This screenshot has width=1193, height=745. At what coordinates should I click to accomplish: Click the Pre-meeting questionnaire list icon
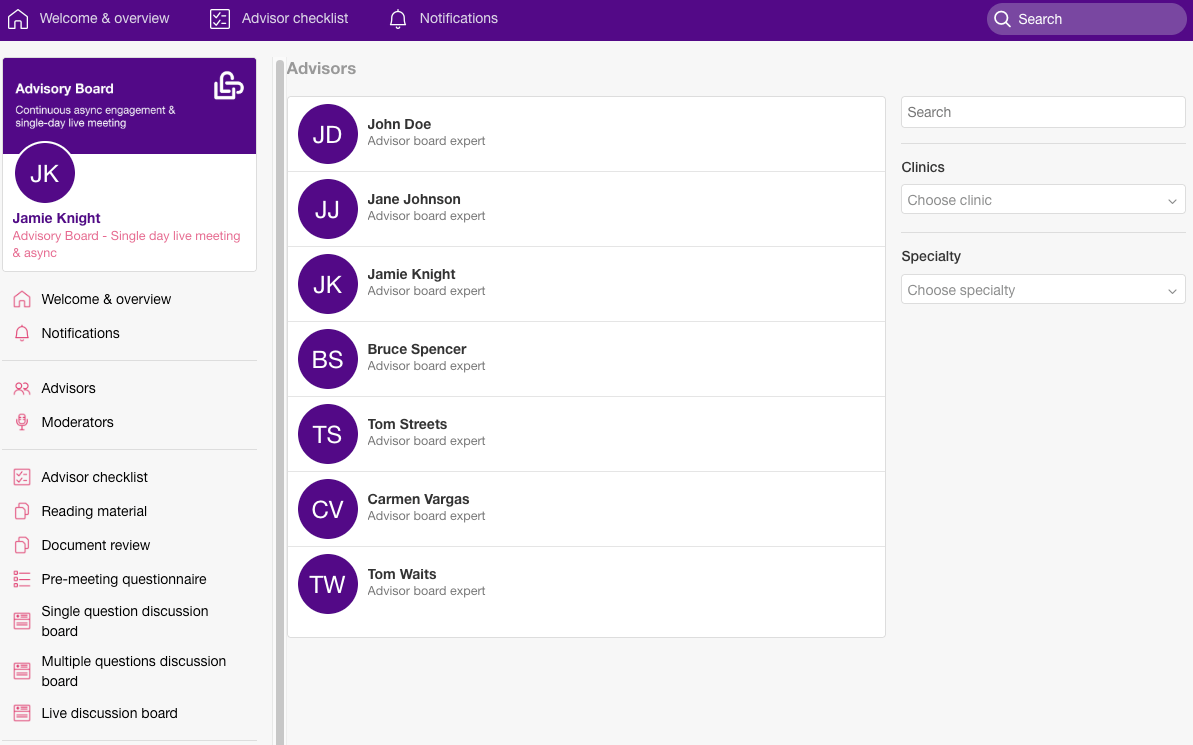[22, 579]
